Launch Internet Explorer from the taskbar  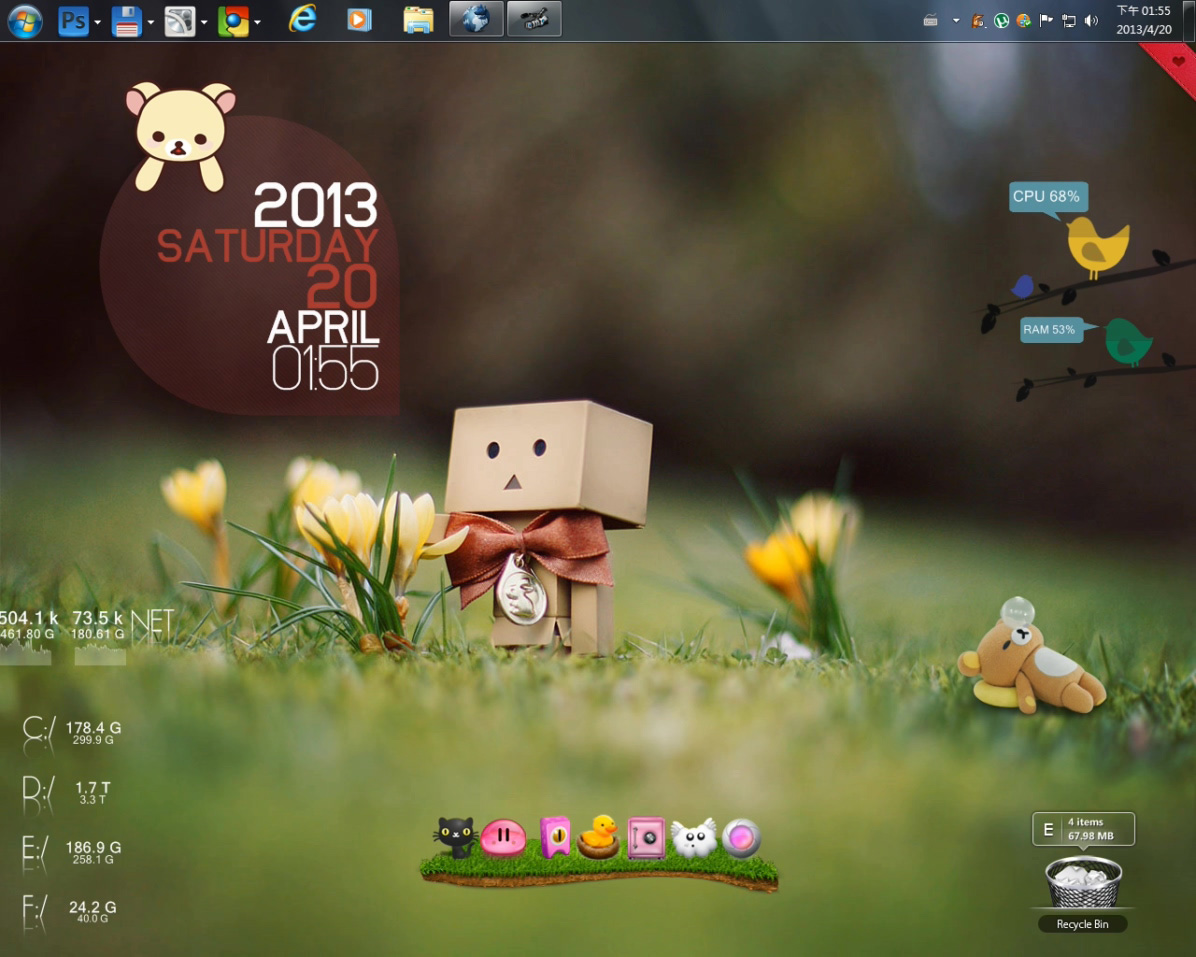[x=302, y=20]
